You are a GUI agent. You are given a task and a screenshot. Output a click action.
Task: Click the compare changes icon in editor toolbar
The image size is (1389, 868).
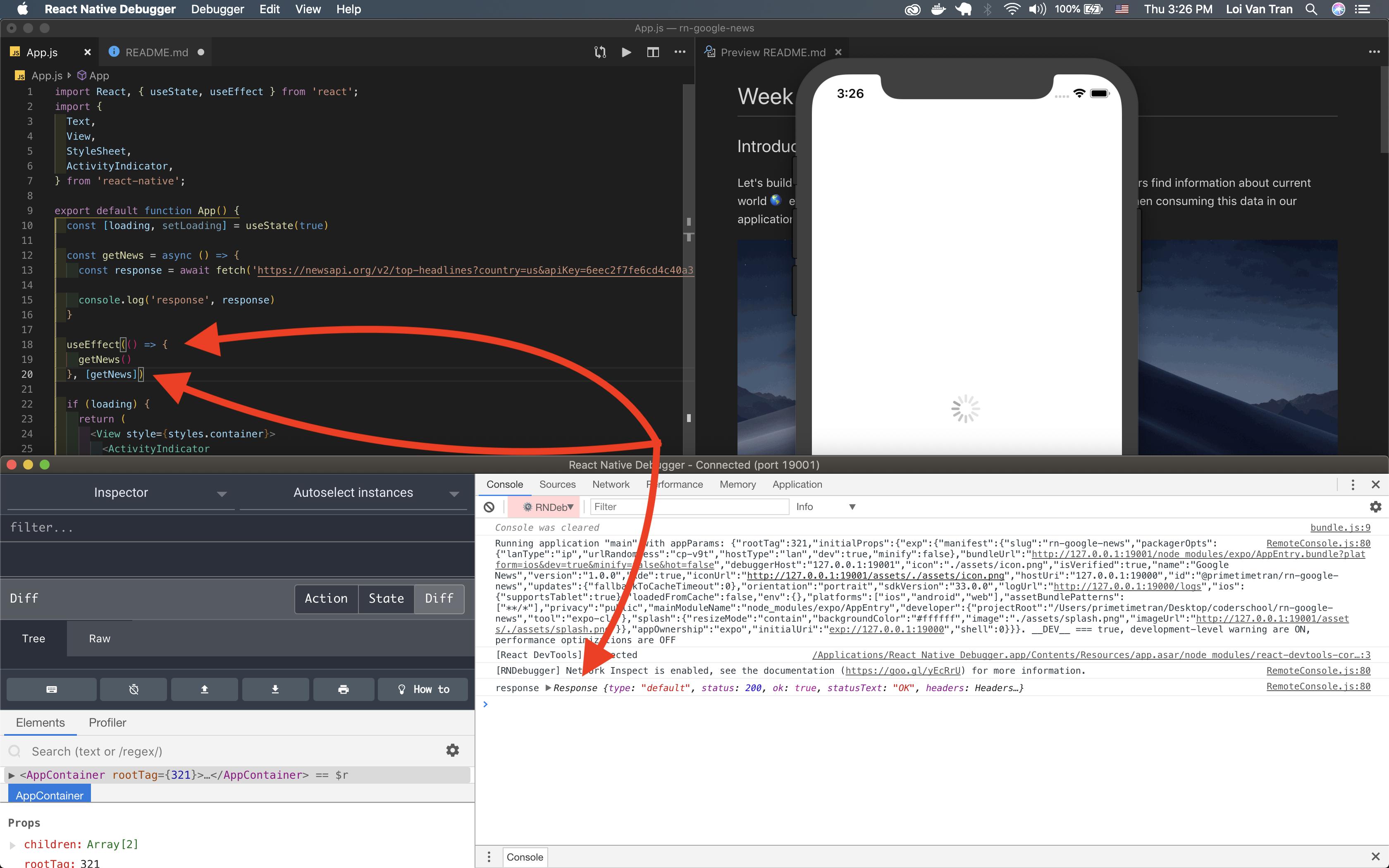(600, 52)
